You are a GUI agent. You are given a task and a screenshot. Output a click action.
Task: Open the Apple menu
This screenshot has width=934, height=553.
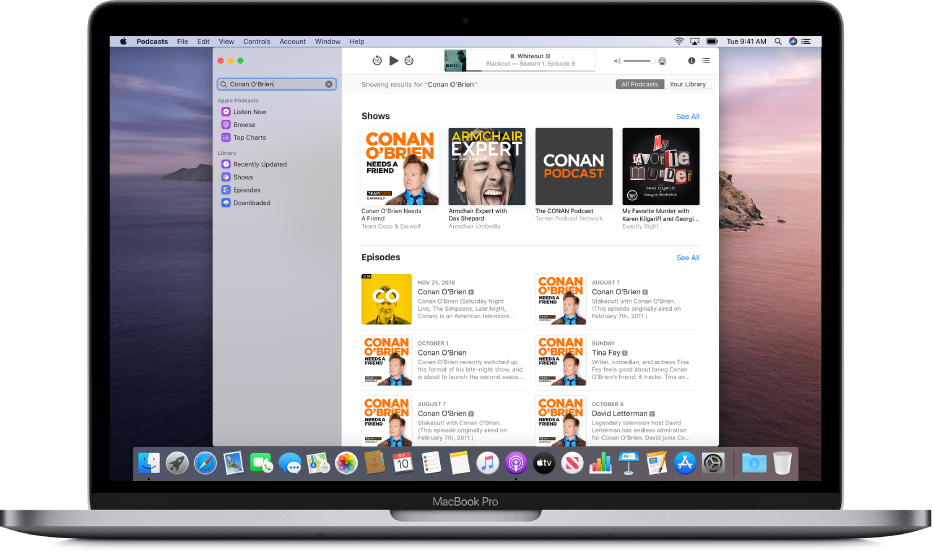[123, 41]
